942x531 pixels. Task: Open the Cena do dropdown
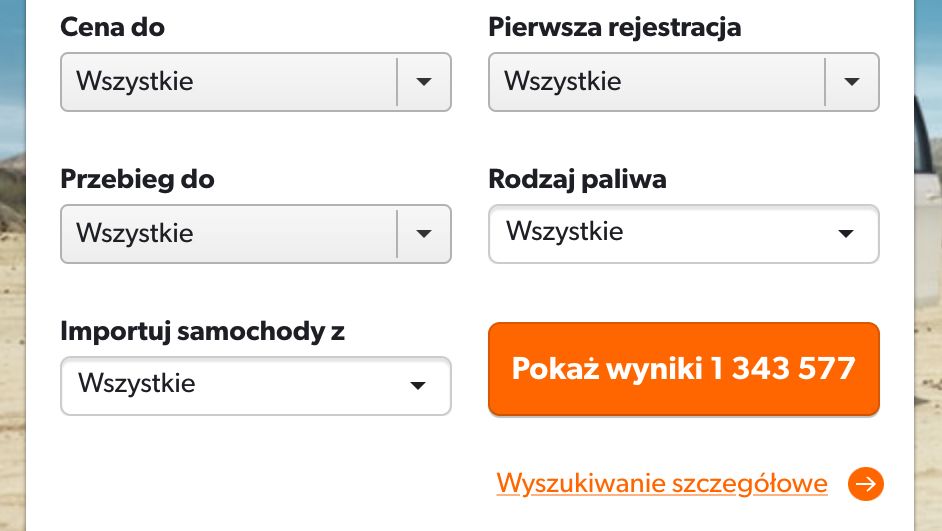[x=230, y=82]
